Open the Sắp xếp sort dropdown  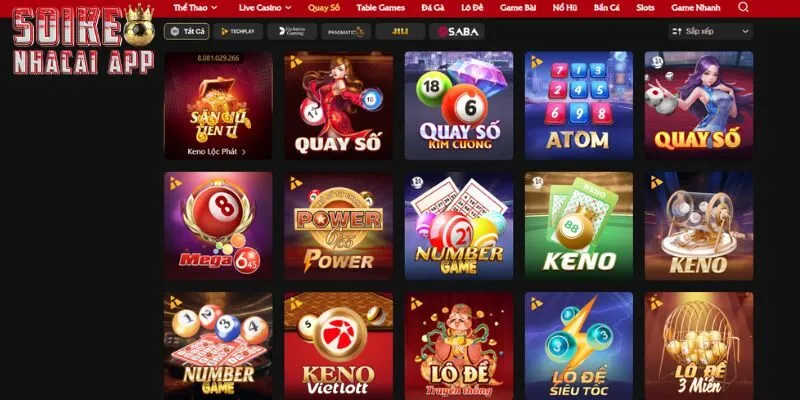point(711,31)
